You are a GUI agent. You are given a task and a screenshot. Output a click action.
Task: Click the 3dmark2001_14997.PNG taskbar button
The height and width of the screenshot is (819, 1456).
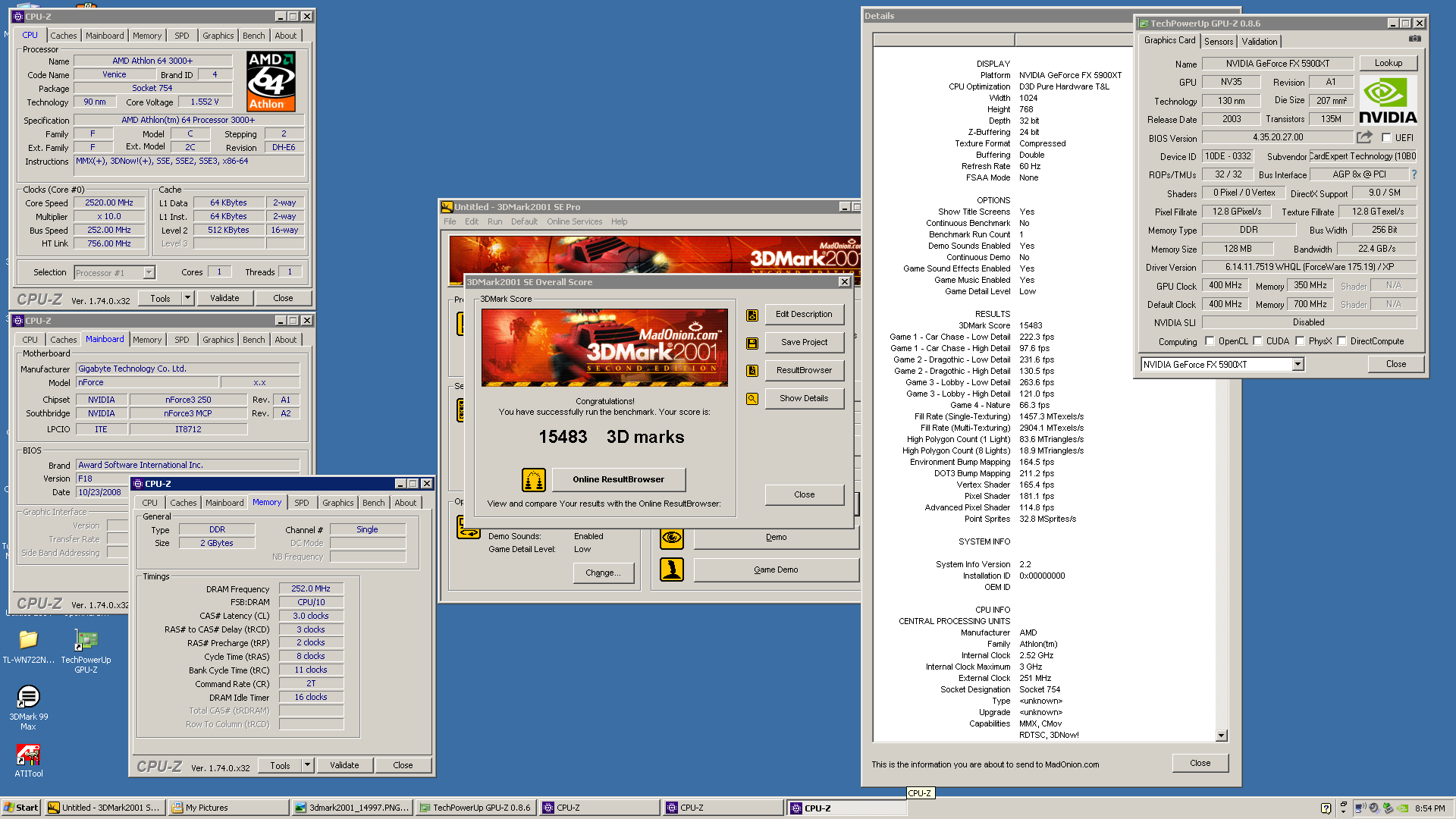353,808
